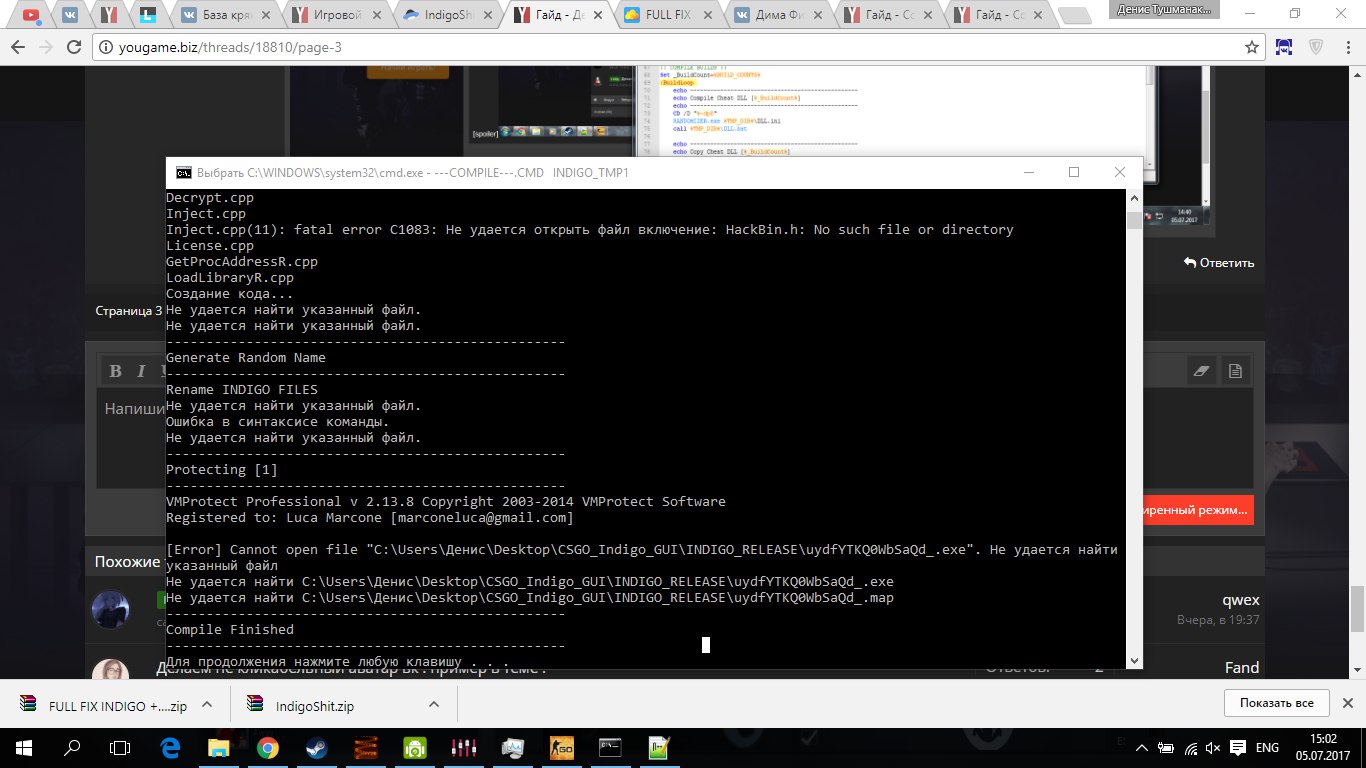Click the grey shield extension icon
Viewport: 1366px width, 768px height.
tap(1317, 47)
